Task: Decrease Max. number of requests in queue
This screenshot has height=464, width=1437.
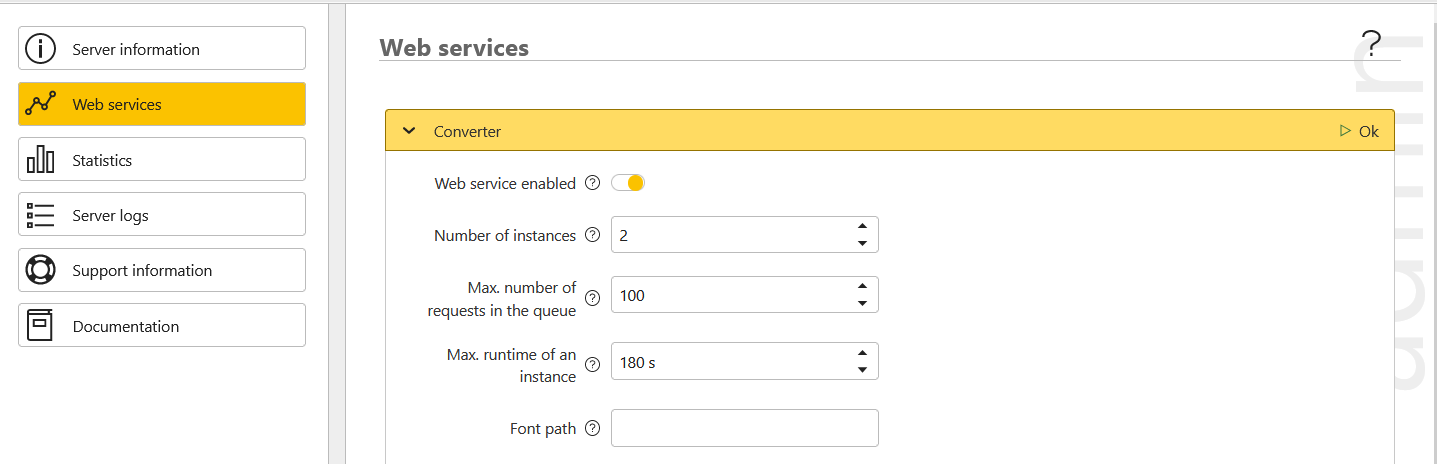Action: pyautogui.click(x=862, y=303)
